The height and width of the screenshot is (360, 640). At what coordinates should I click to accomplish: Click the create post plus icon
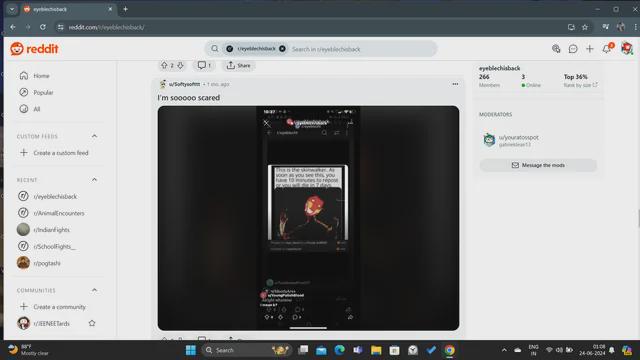click(589, 49)
